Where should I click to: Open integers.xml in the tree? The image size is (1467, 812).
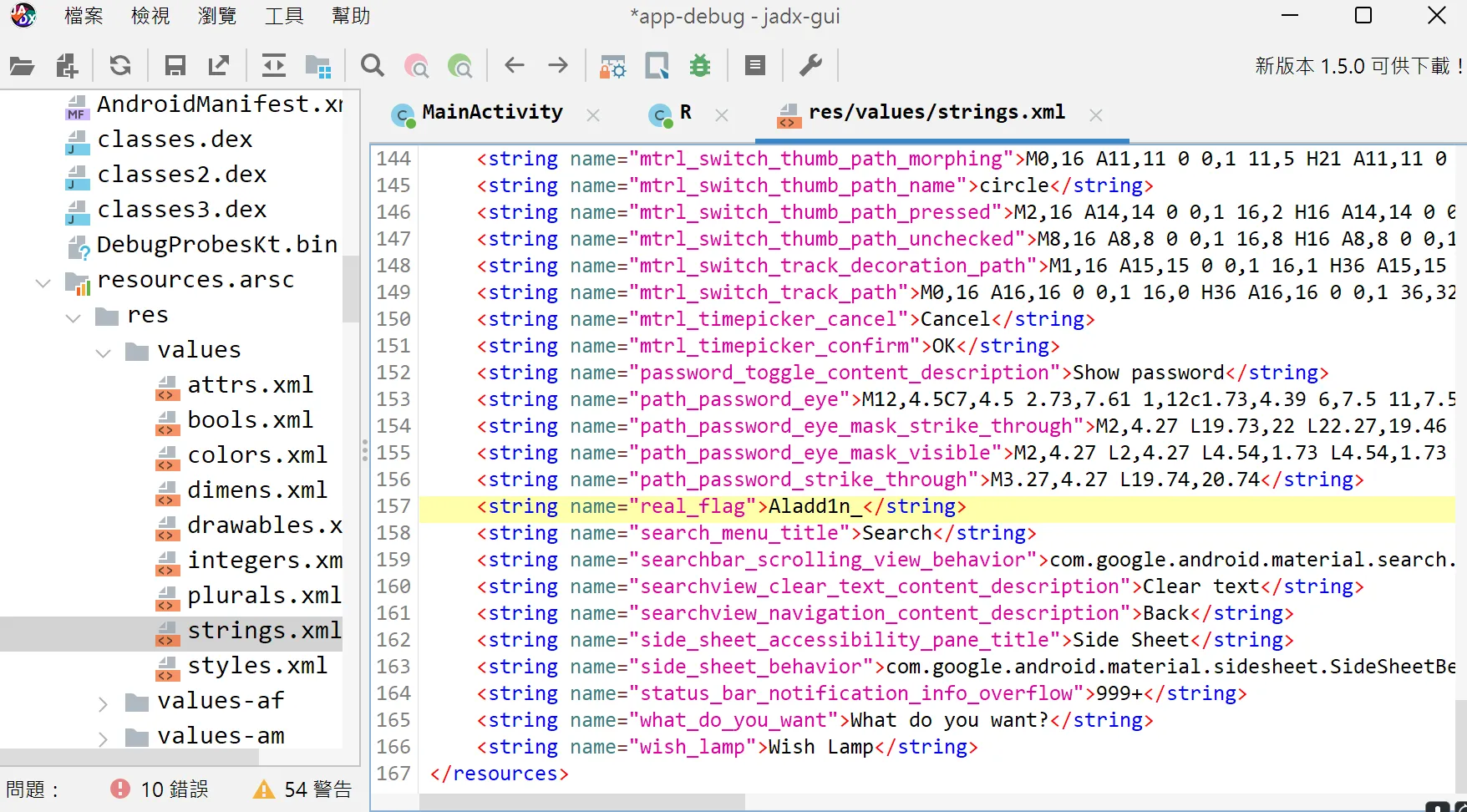(249, 561)
